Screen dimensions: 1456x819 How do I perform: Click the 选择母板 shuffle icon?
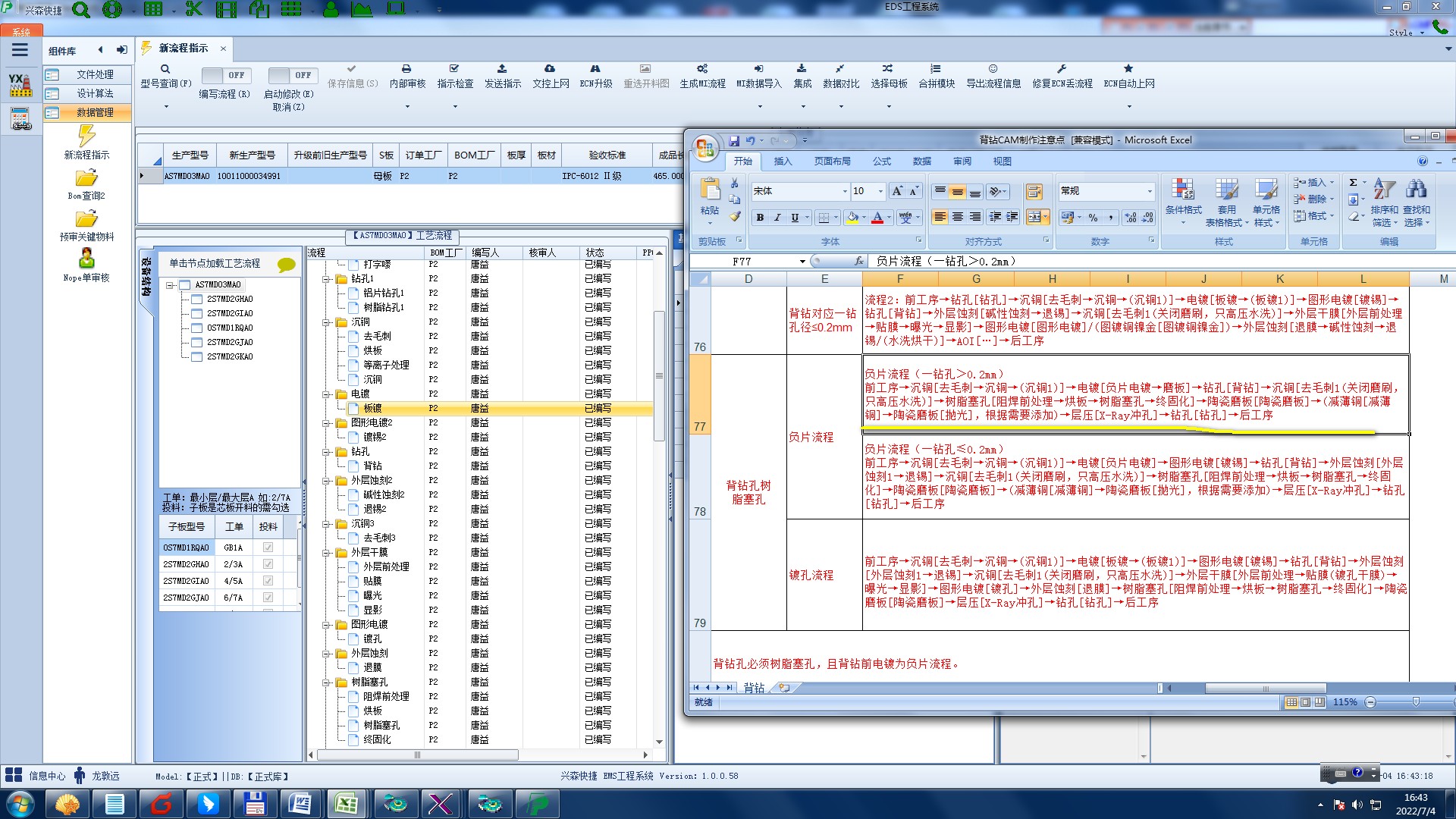(x=888, y=69)
